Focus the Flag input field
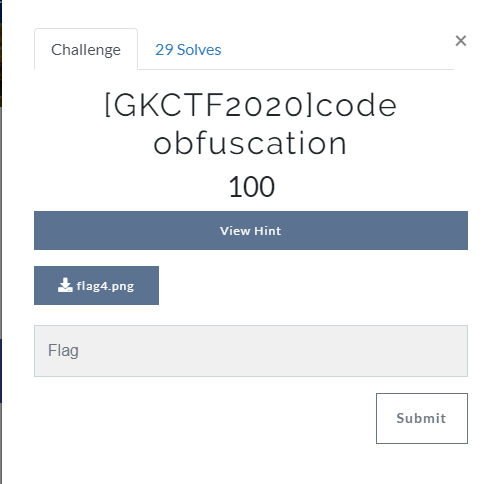Viewport: 493px width, 484px height. (251, 351)
